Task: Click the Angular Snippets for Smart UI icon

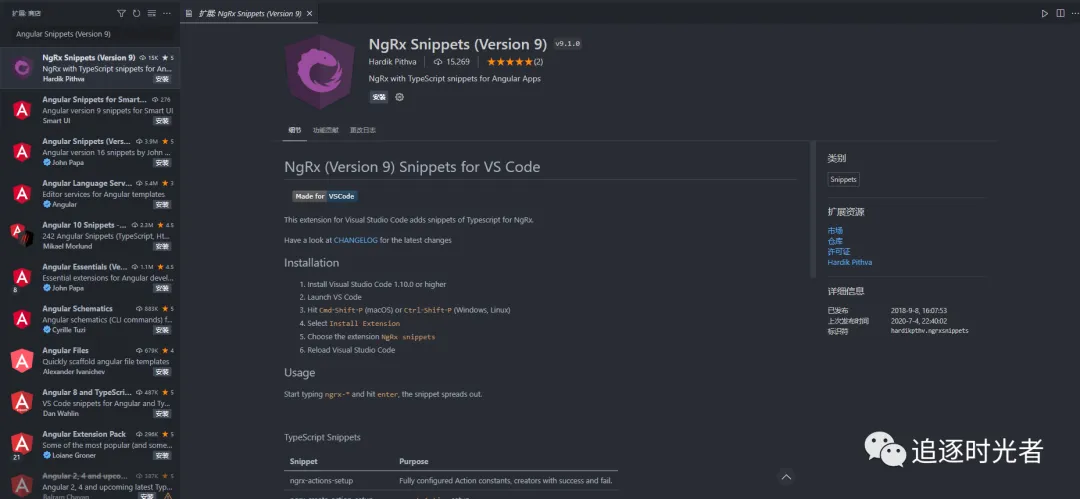Action: point(22,110)
